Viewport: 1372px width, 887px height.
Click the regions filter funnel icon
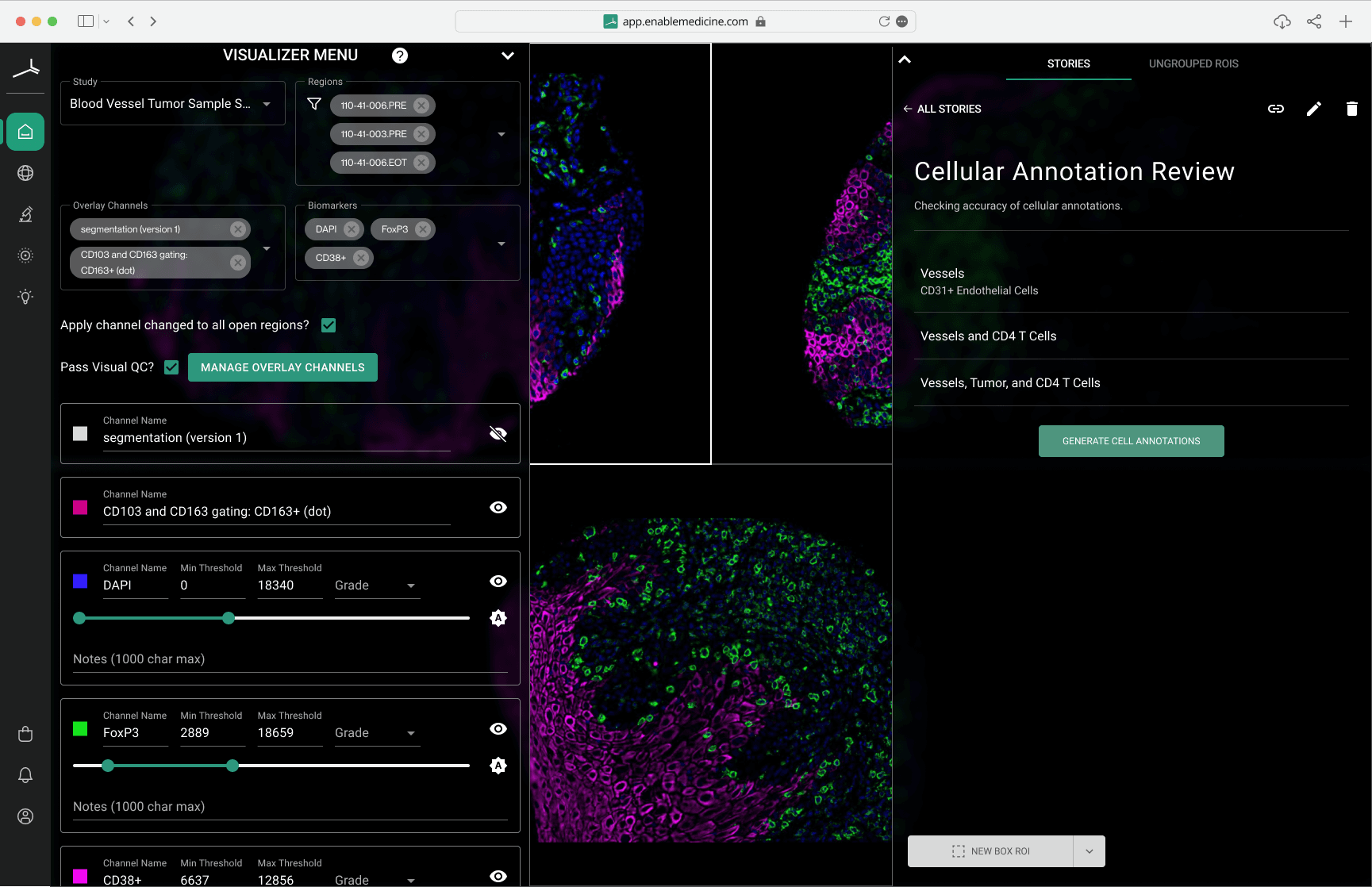[x=314, y=104]
